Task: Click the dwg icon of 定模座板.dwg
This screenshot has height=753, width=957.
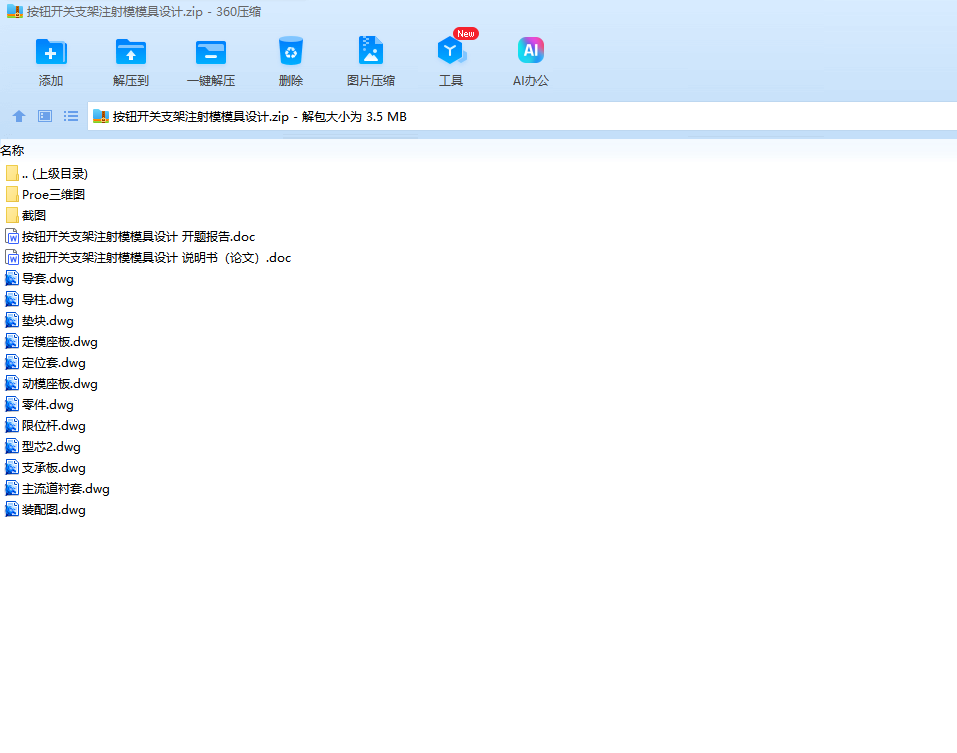Action: pyautogui.click(x=12, y=342)
